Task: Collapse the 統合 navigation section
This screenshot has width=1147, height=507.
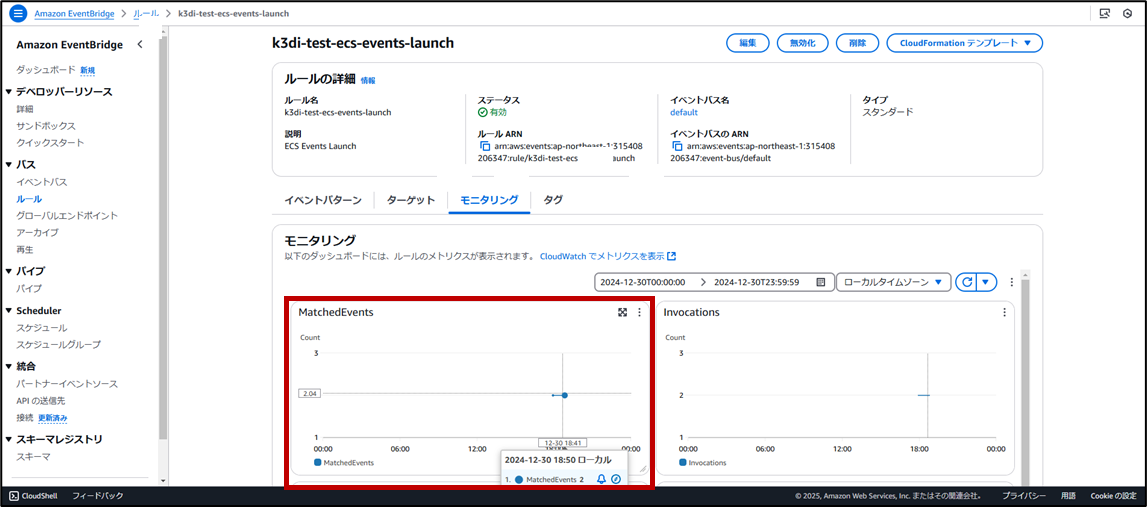Action: point(9,367)
